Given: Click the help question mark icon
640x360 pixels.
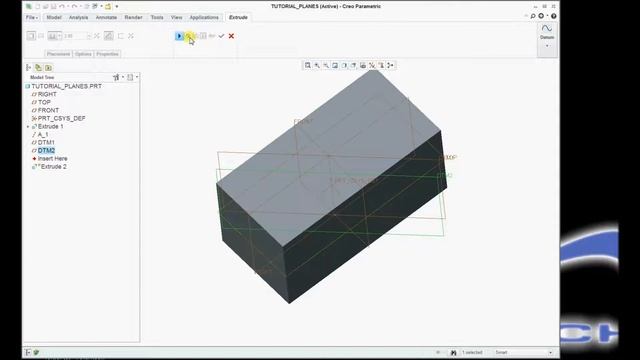Looking at the screenshot, I should tap(553, 16).
